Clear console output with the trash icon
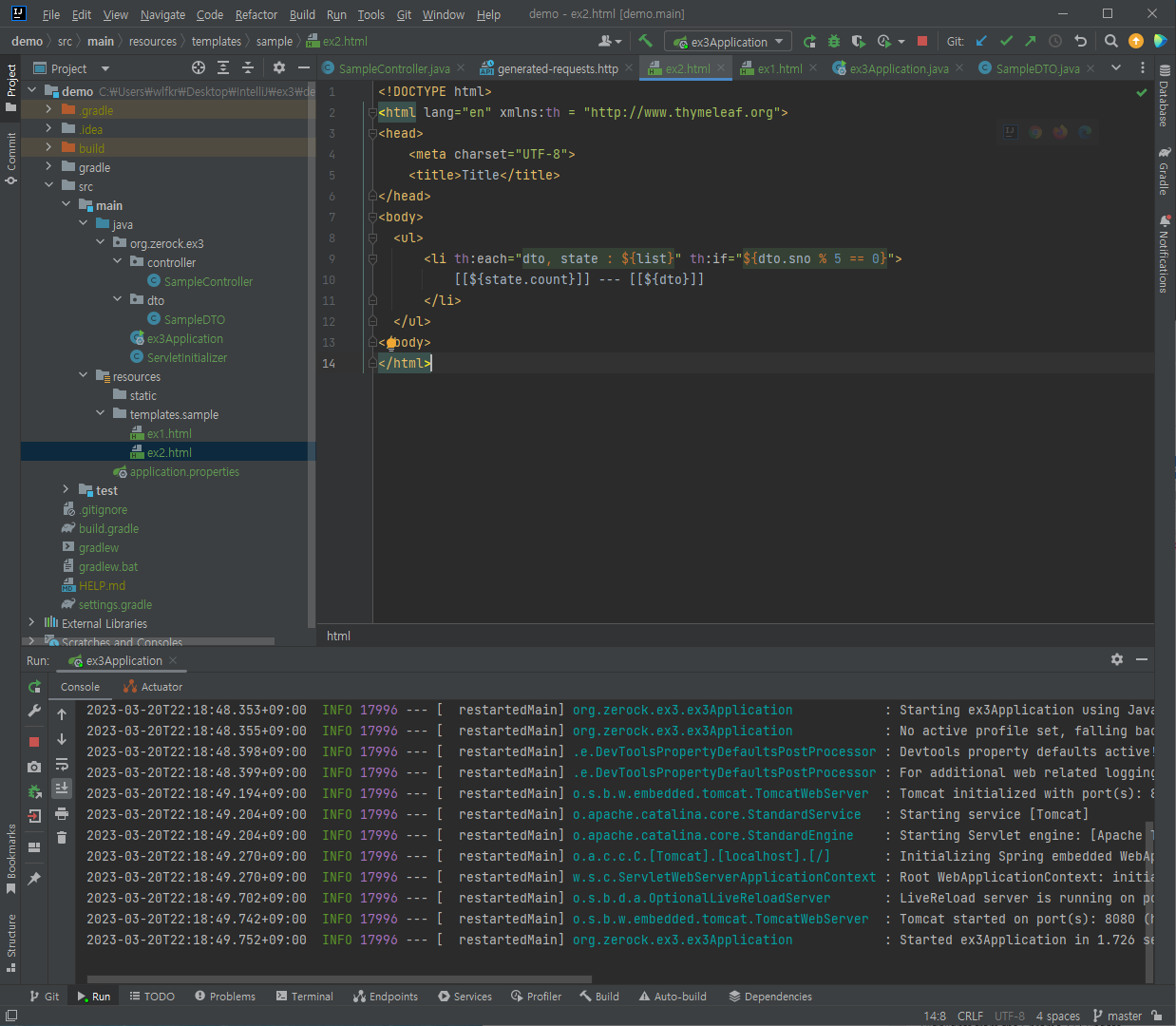This screenshot has width=1176, height=1026. [x=62, y=837]
